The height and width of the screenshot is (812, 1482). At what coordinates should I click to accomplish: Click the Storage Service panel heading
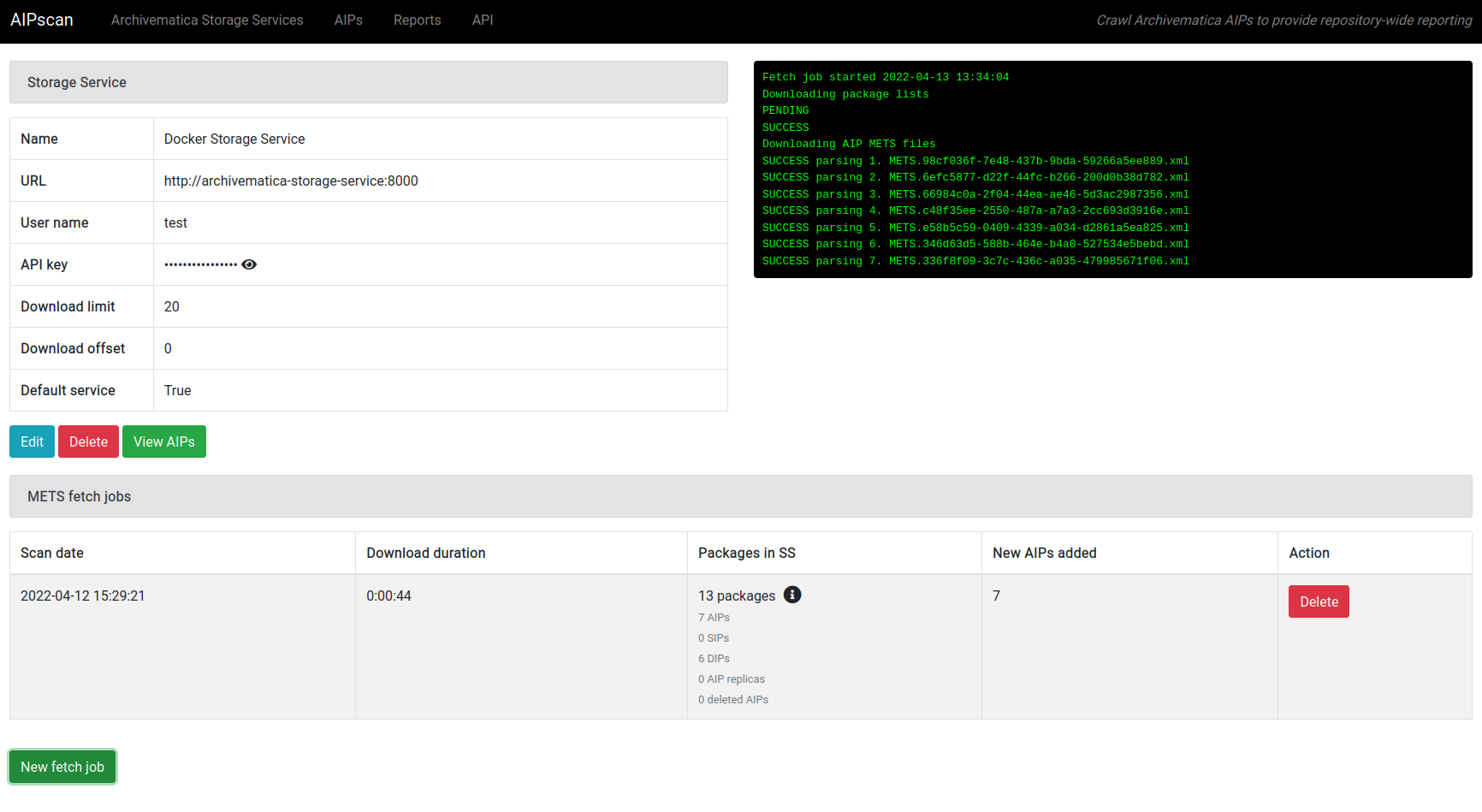pos(369,82)
